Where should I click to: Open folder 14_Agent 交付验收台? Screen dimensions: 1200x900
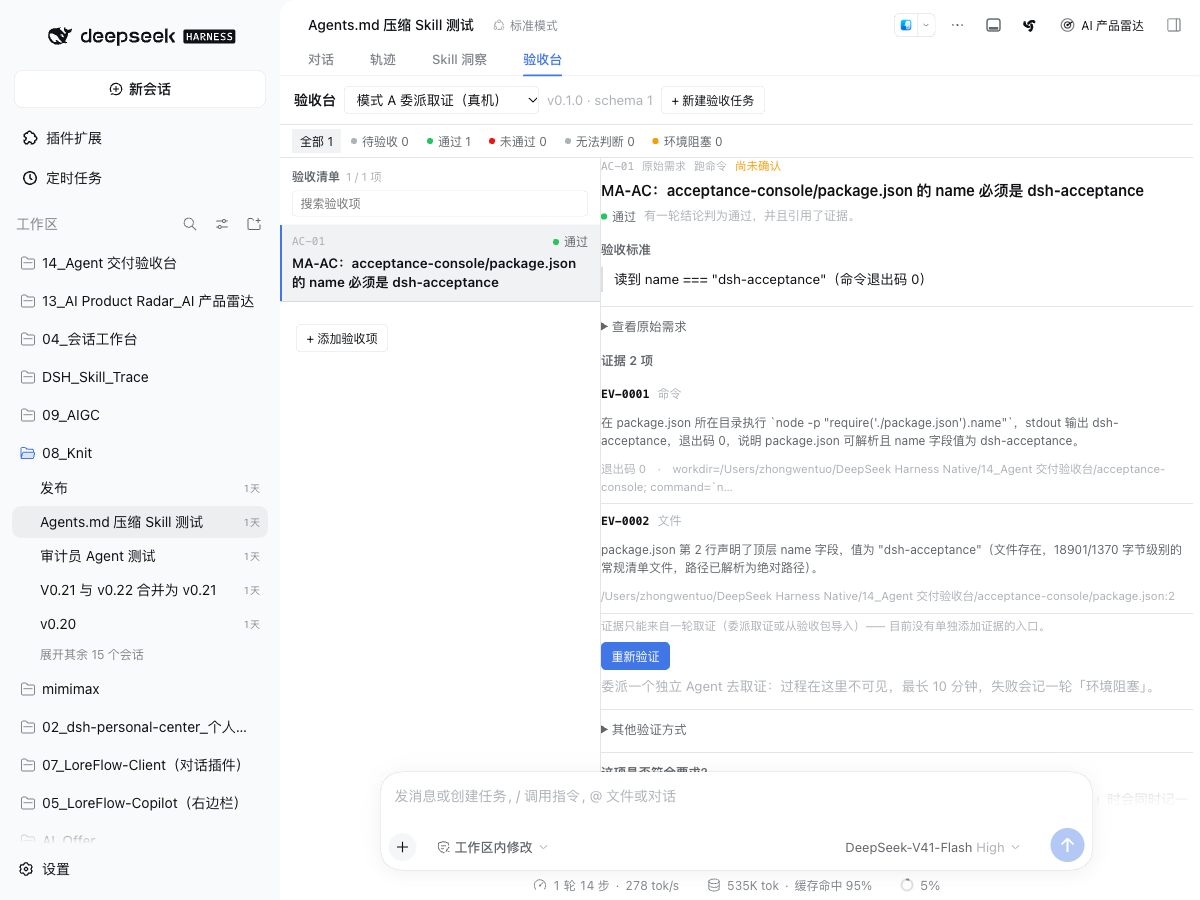coord(140,263)
